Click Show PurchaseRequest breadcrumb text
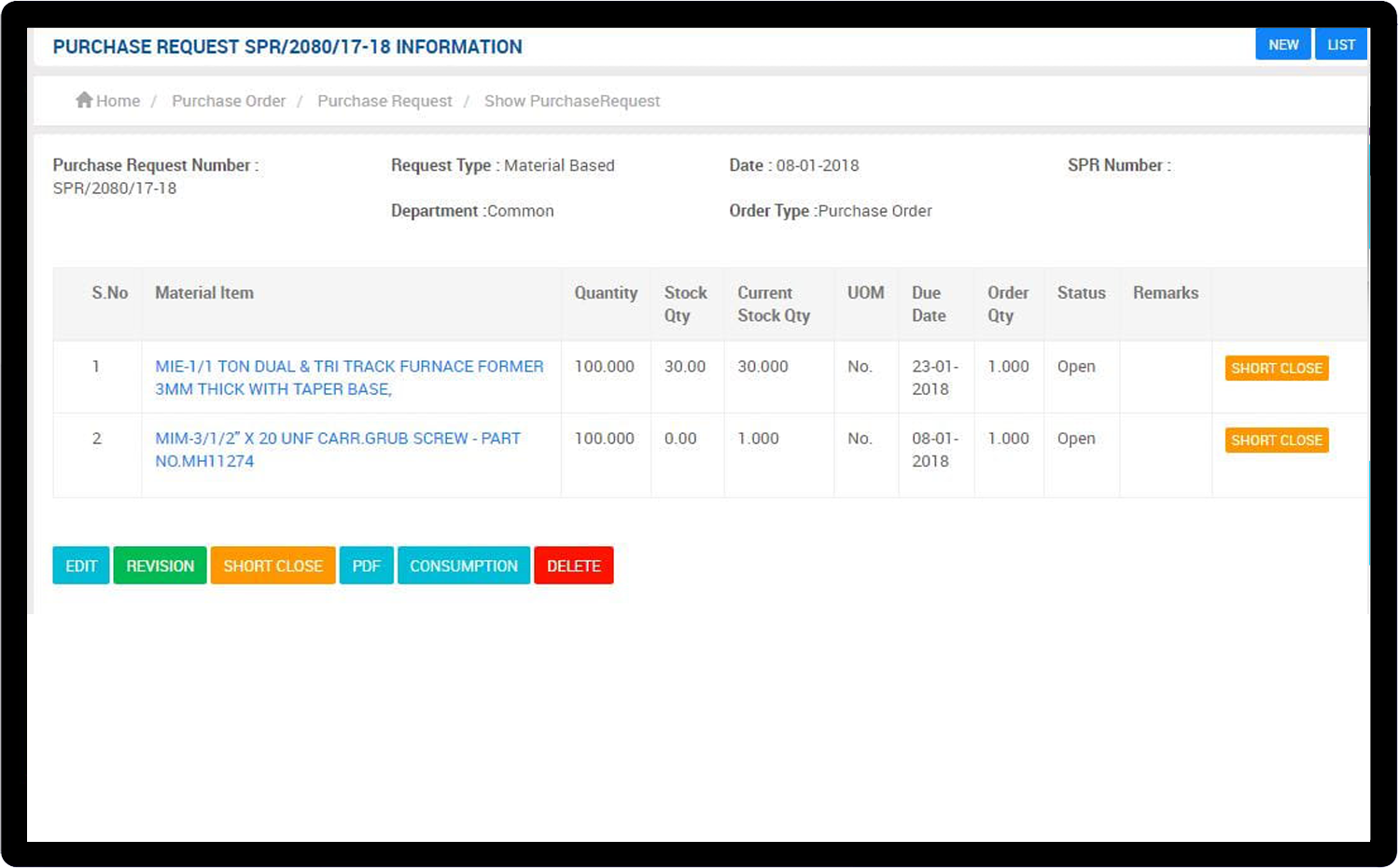The width and height of the screenshot is (1399, 868). click(572, 101)
